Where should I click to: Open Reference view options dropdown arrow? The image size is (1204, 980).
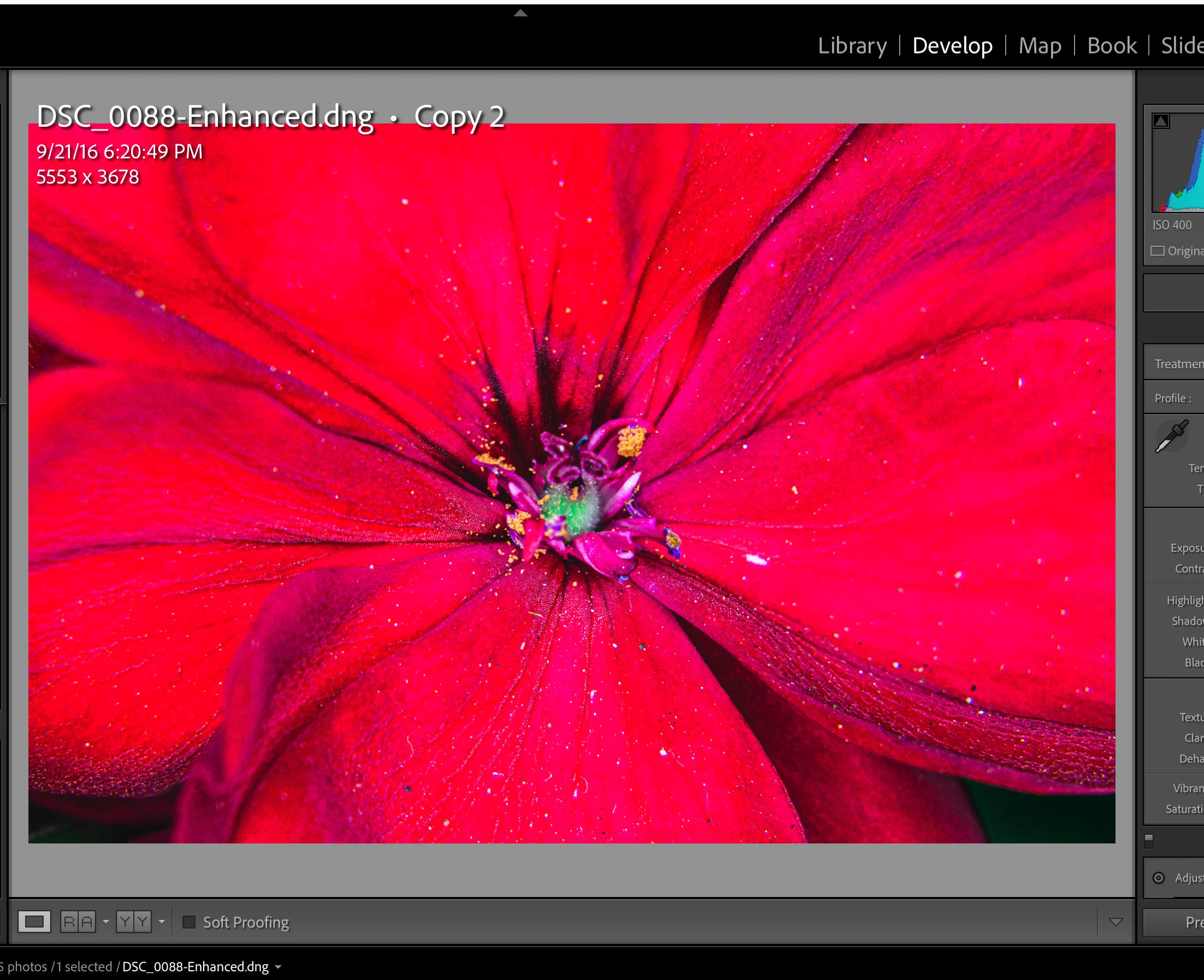[105, 922]
